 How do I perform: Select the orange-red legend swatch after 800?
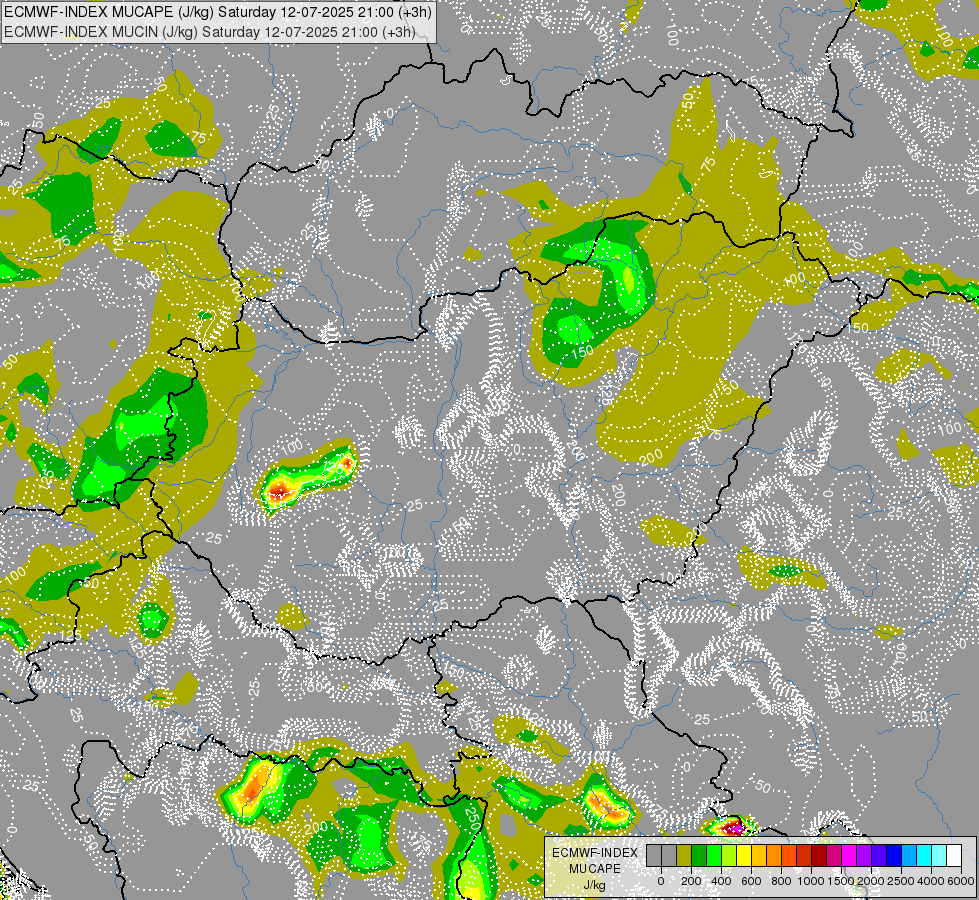point(789,856)
